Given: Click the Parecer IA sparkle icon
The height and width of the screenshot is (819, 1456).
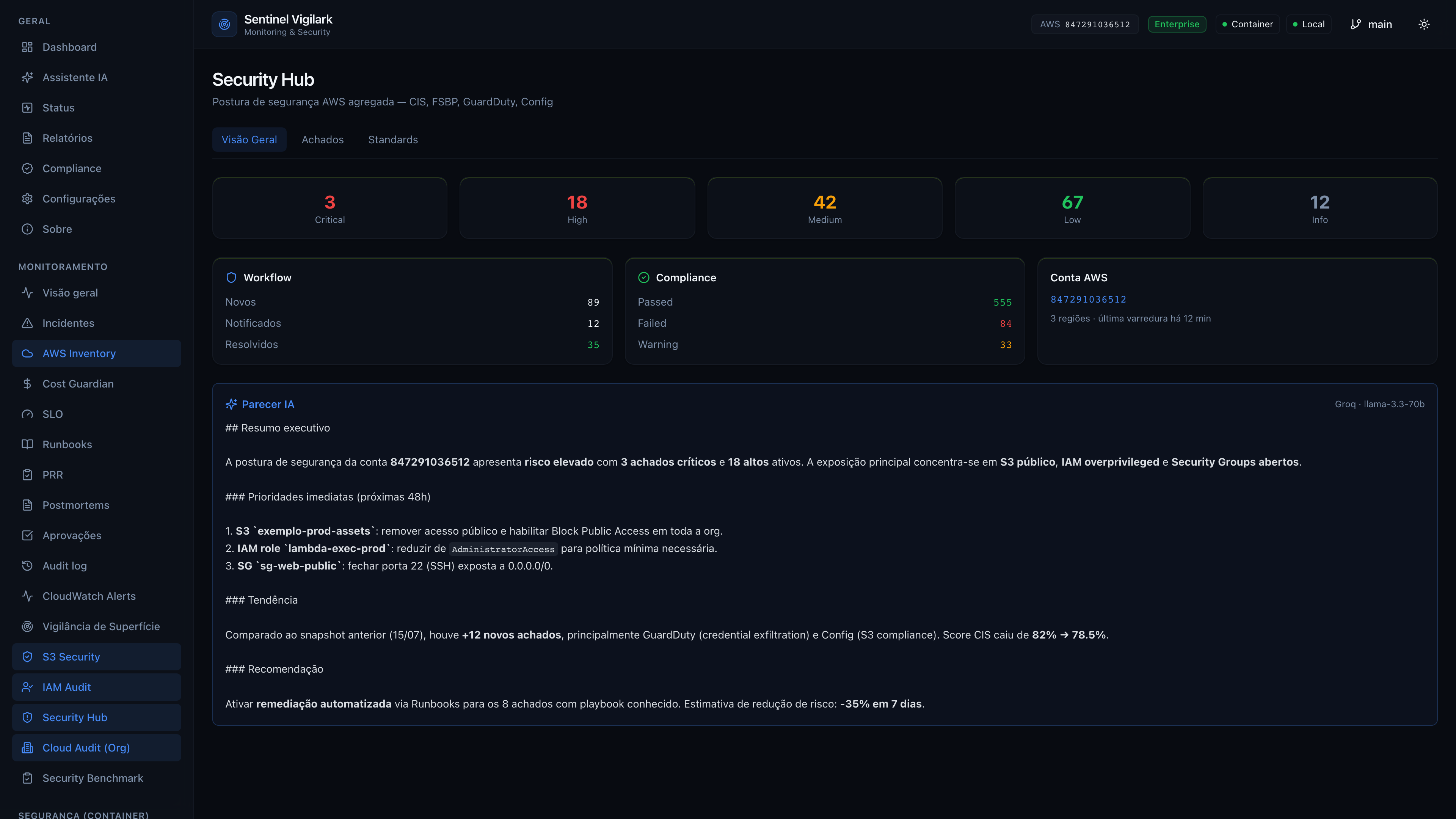Looking at the screenshot, I should point(231,404).
